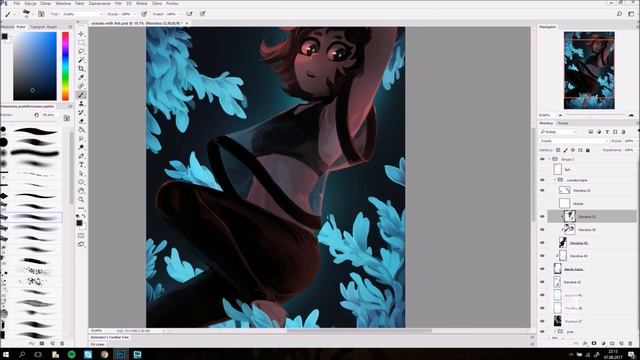
Task: Select the History Brush tool
Action: pyautogui.click(x=81, y=112)
